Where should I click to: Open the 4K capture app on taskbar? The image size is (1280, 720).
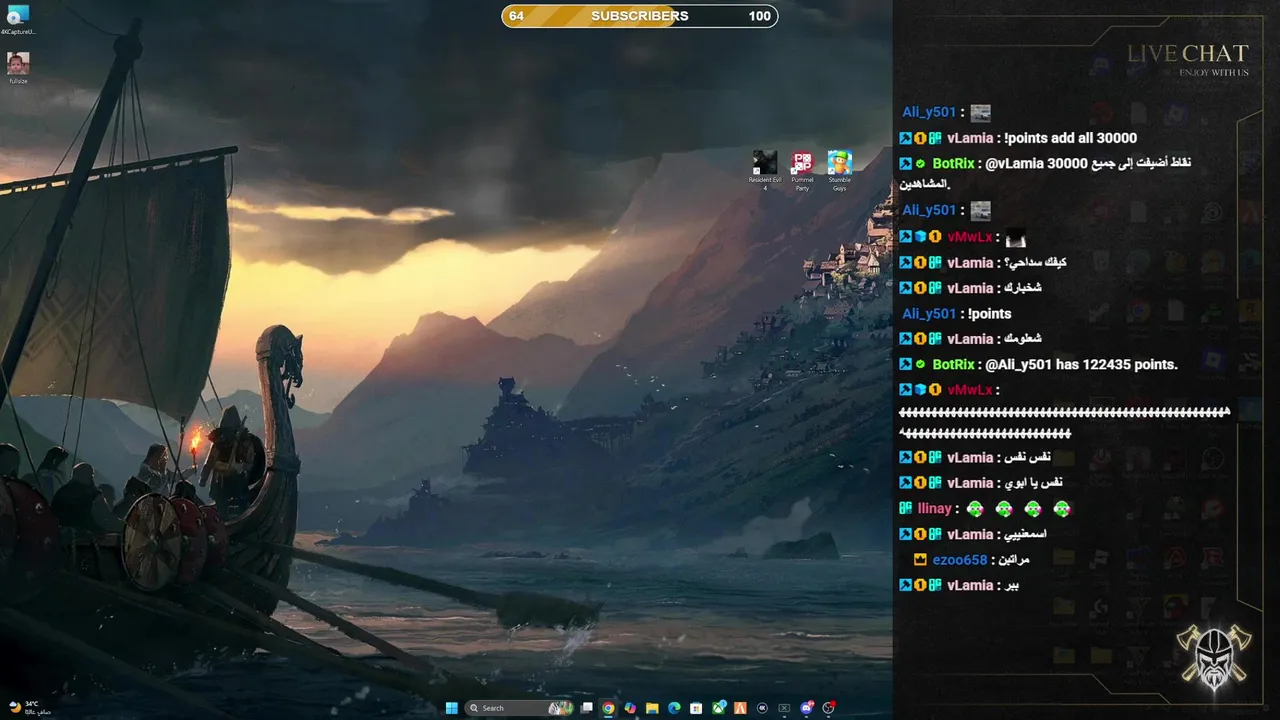(x=762, y=708)
